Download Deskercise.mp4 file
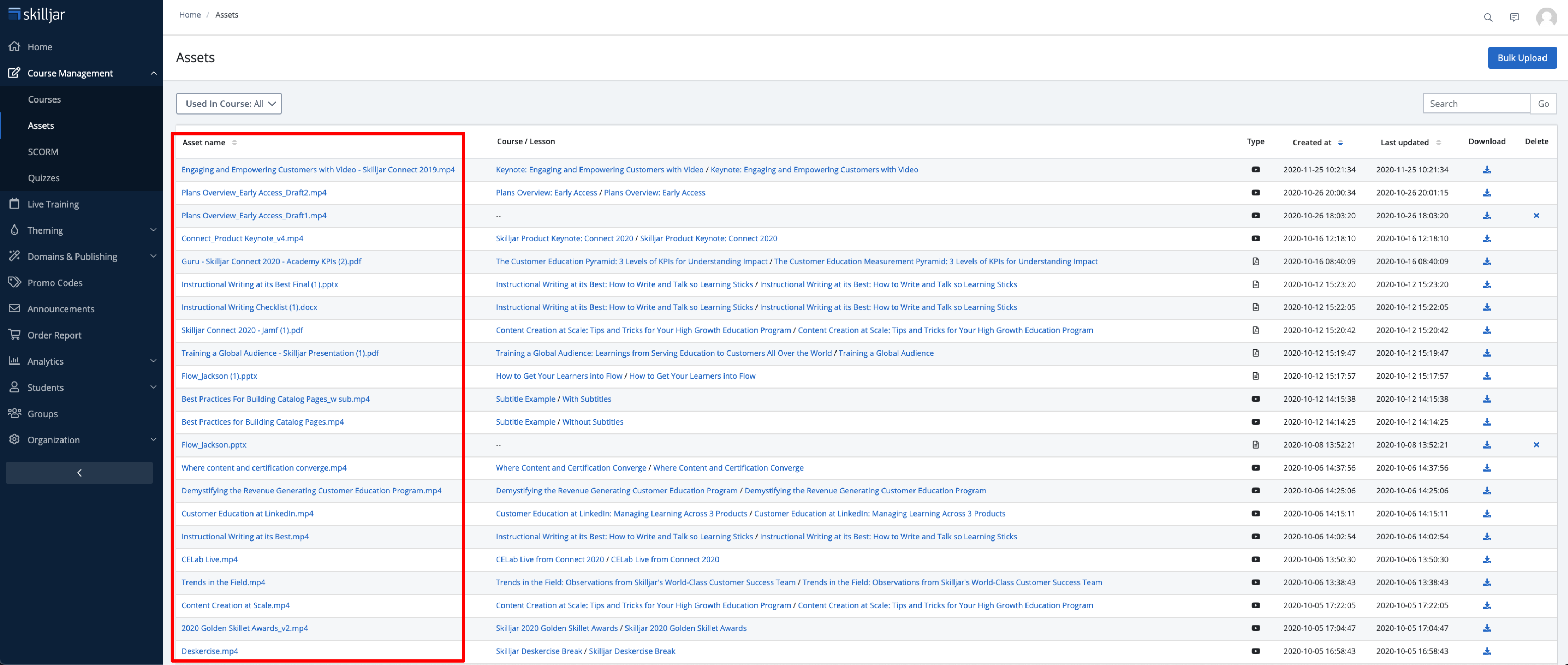Viewport: 1568px width, 665px height. 1487,651
